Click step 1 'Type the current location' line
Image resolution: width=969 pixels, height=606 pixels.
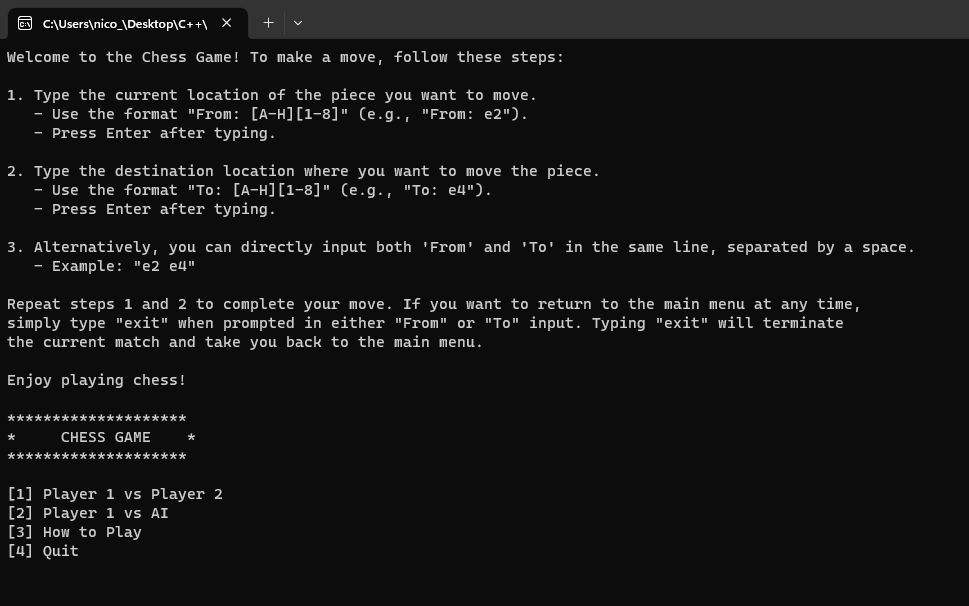click(272, 95)
